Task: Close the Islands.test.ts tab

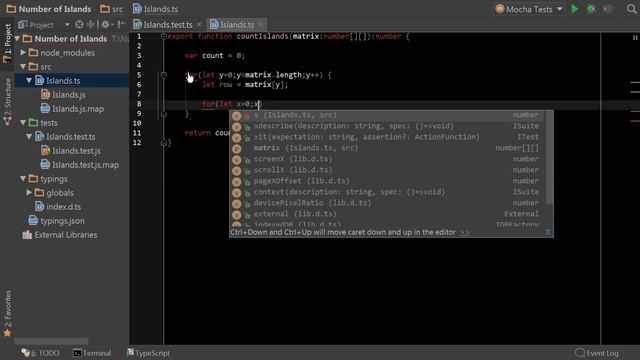Action: pos(199,25)
